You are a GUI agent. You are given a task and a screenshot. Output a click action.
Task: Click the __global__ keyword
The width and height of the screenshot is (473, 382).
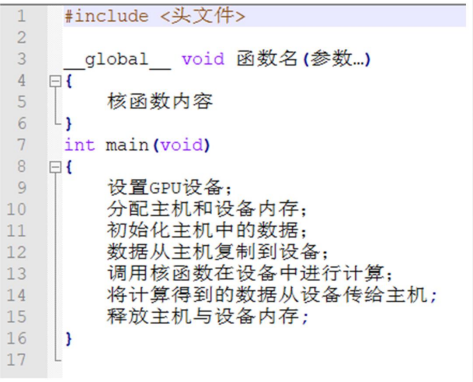(x=117, y=60)
